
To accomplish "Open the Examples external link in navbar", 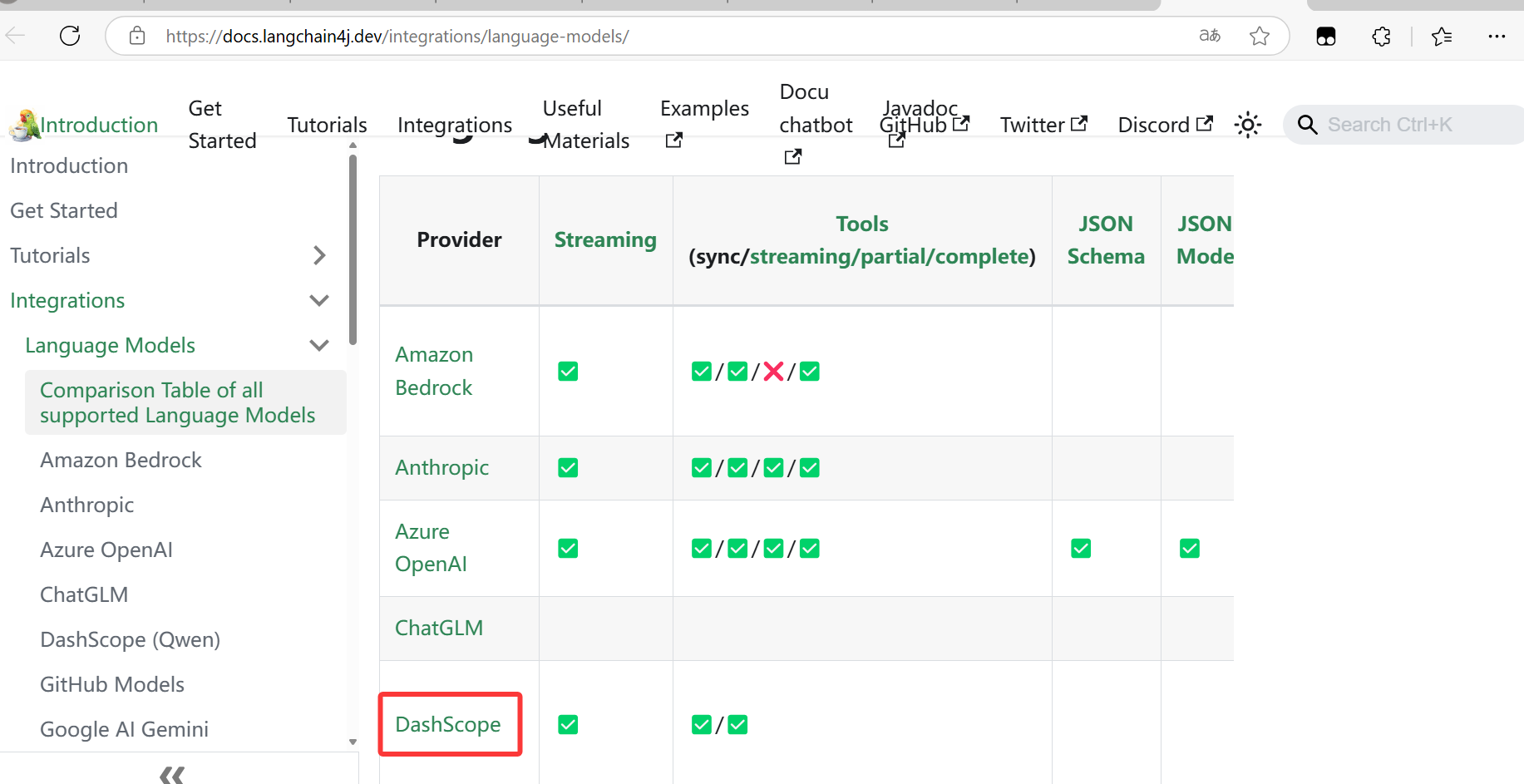I will click(704, 125).
